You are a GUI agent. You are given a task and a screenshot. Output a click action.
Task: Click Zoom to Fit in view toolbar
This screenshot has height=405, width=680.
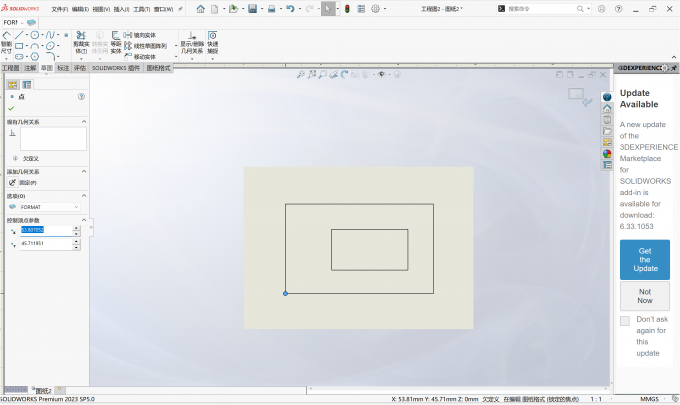point(301,75)
